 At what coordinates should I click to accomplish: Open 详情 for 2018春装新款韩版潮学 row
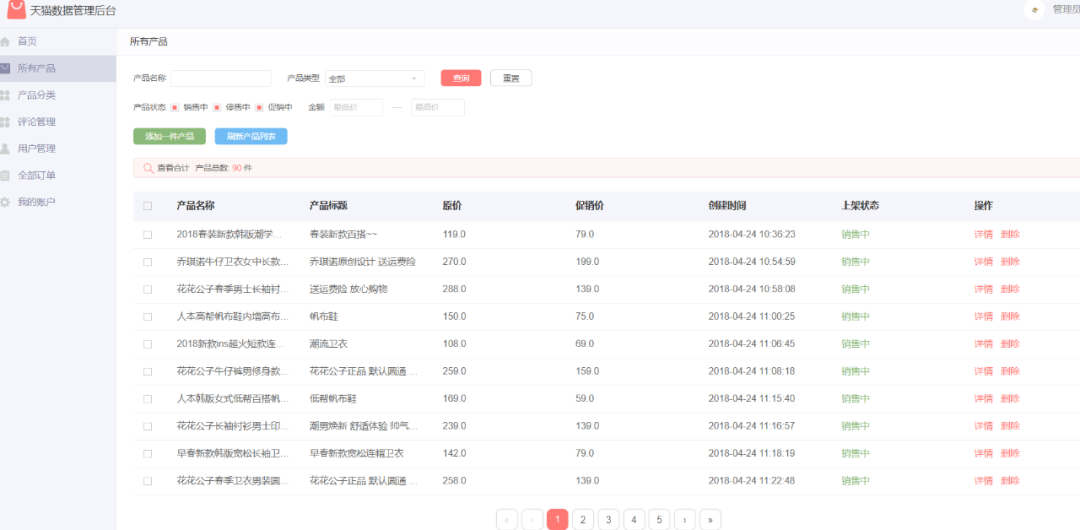(x=983, y=234)
